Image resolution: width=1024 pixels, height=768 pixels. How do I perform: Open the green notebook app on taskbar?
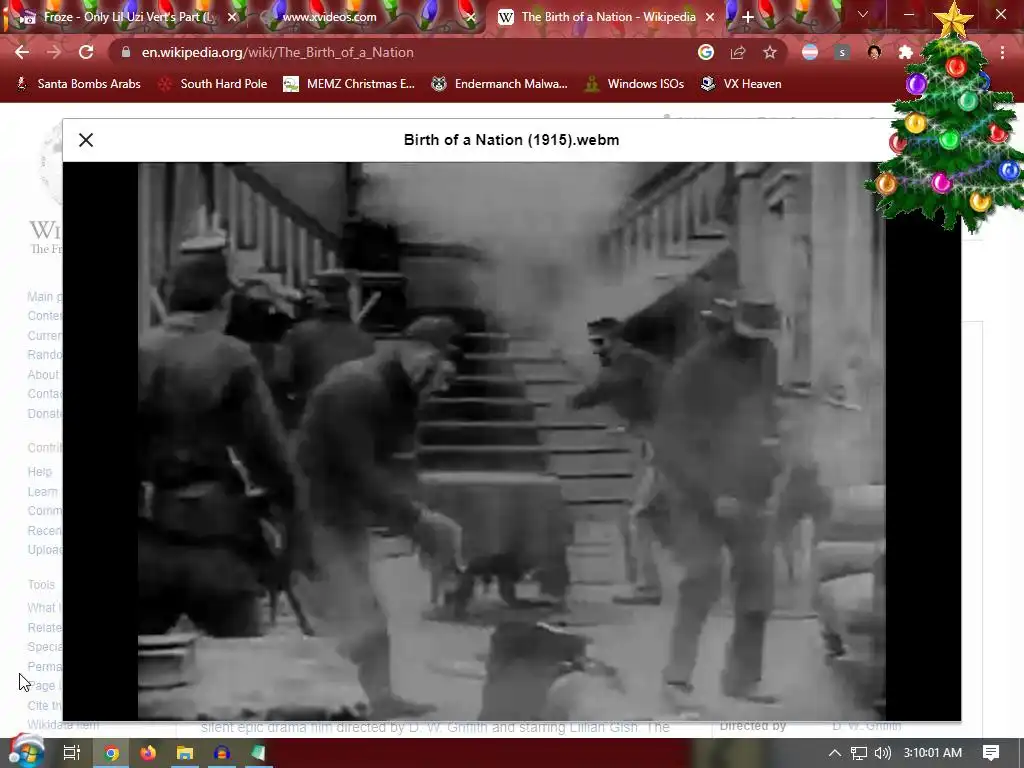coord(258,753)
